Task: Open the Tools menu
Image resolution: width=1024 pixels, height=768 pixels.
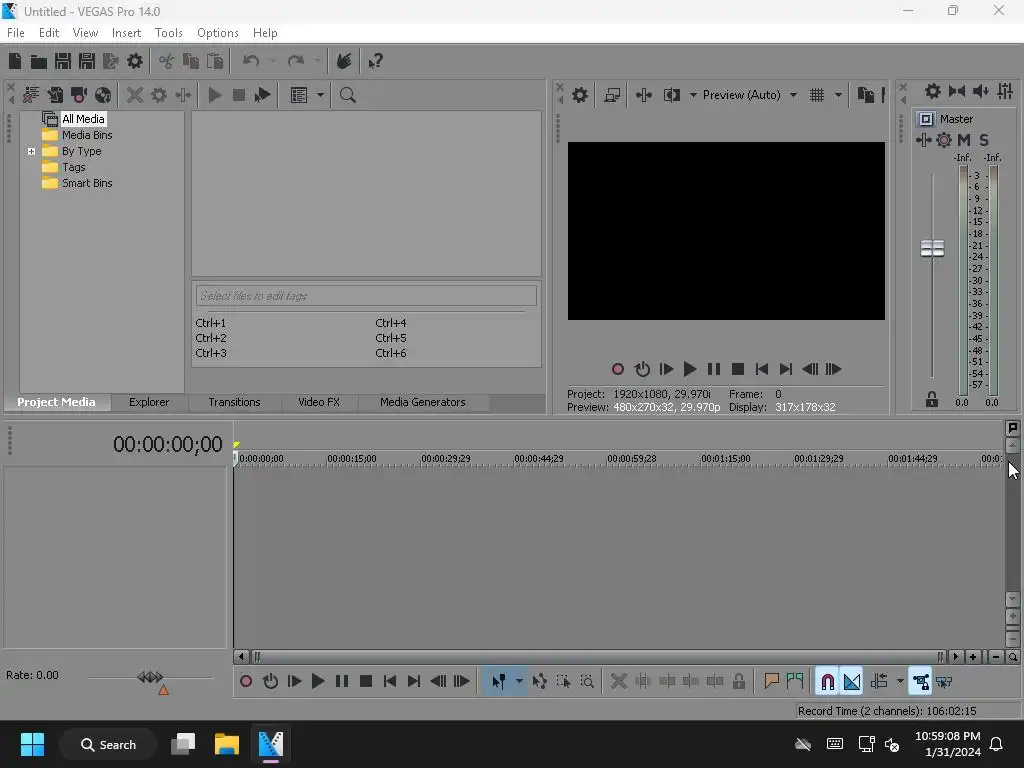Action: pos(168,33)
